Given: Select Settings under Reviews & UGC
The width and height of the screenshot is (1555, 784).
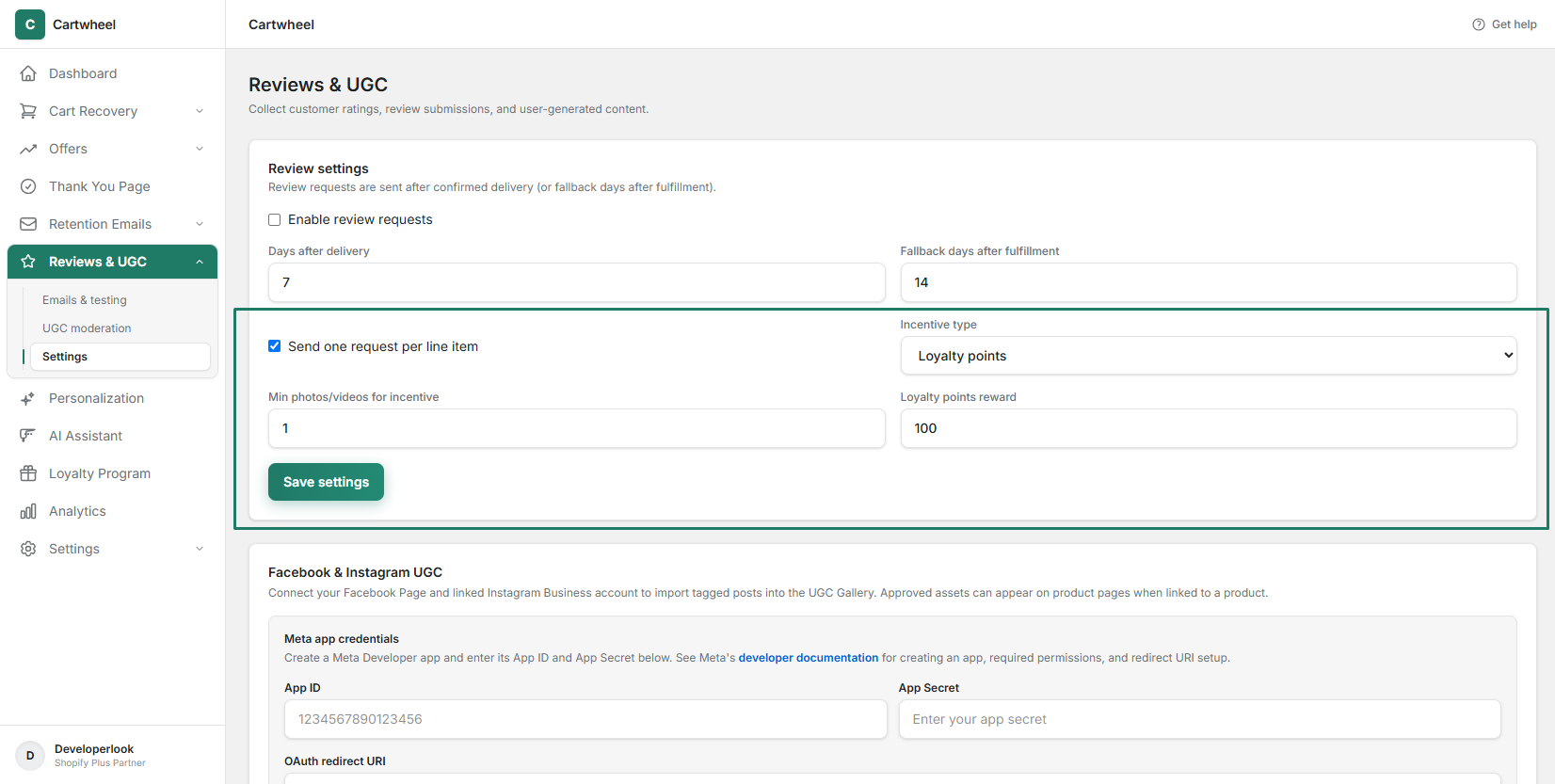Looking at the screenshot, I should click(x=120, y=357).
